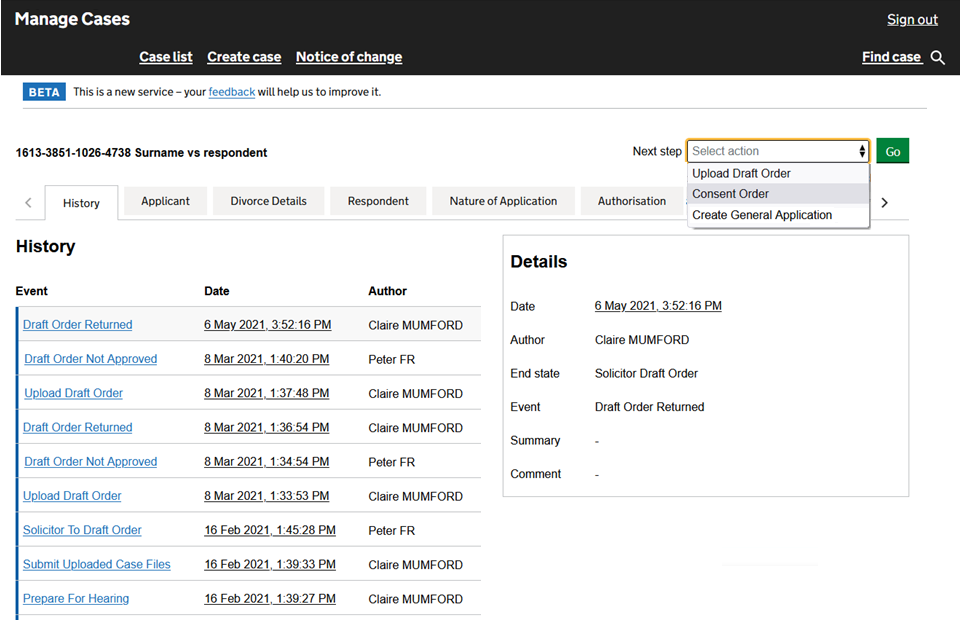
Task: Choose Upload Draft Order from dropdown list
Action: click(741, 173)
